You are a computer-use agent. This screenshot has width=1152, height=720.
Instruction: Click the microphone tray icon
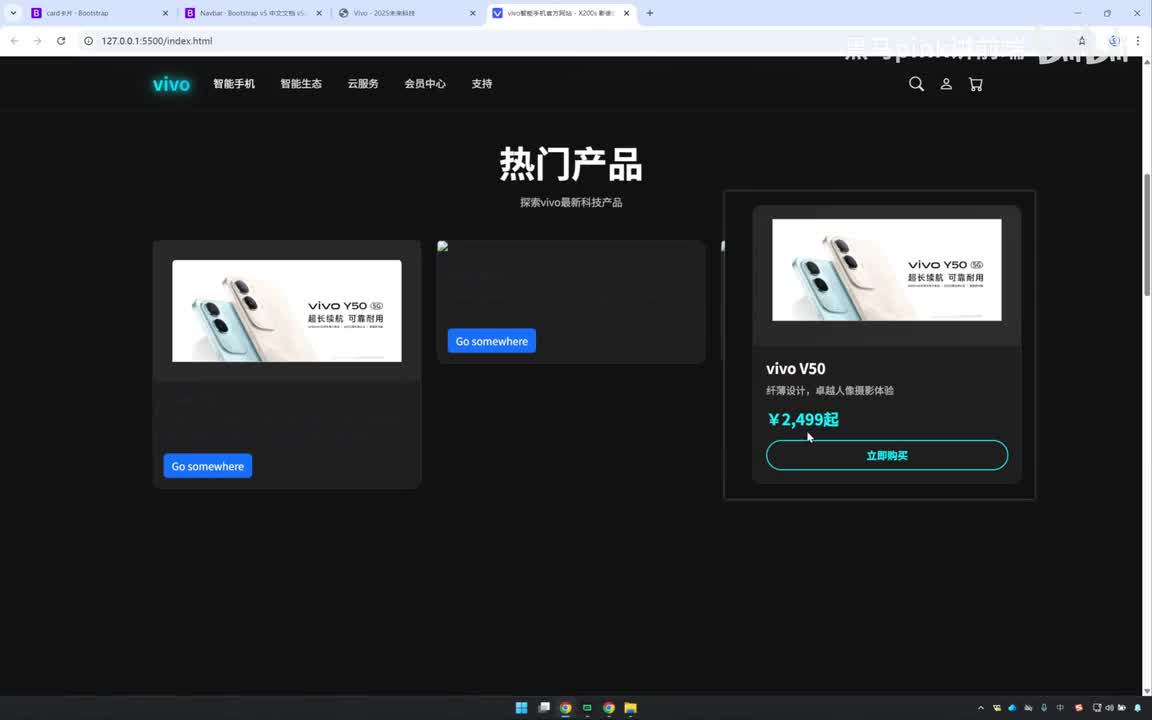(x=1044, y=708)
